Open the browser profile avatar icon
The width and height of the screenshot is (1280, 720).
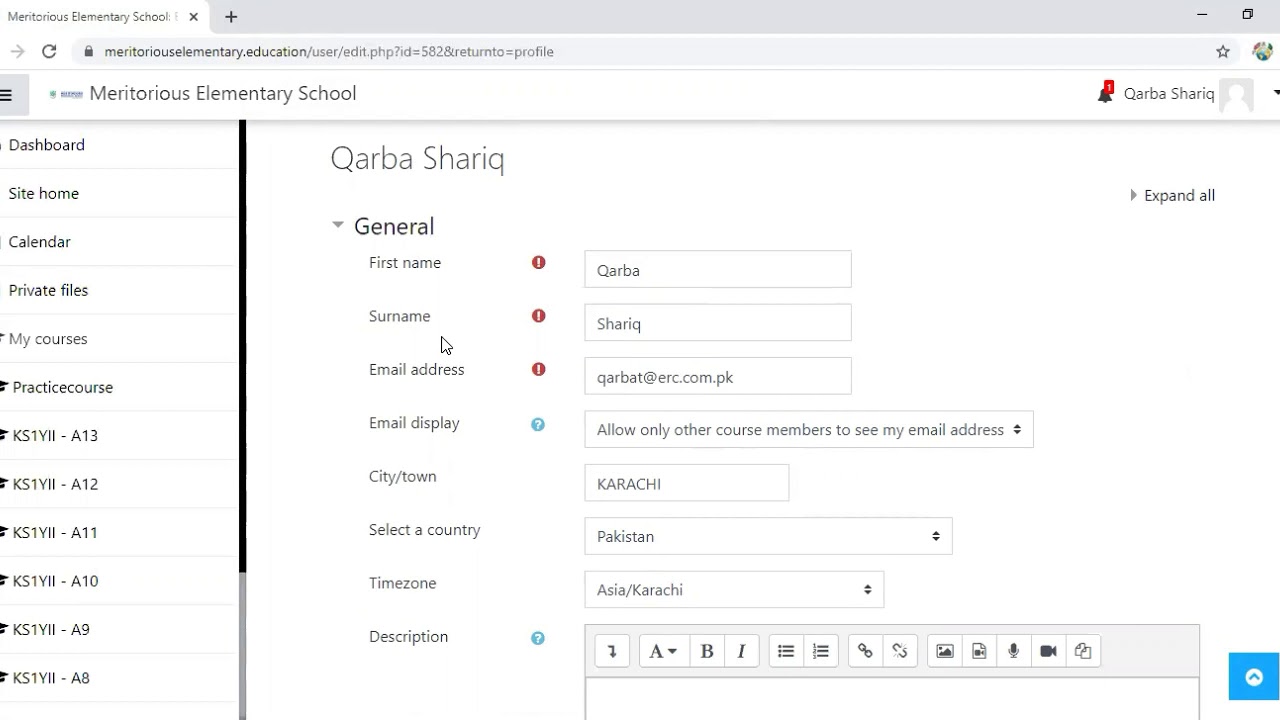pyautogui.click(x=1264, y=51)
